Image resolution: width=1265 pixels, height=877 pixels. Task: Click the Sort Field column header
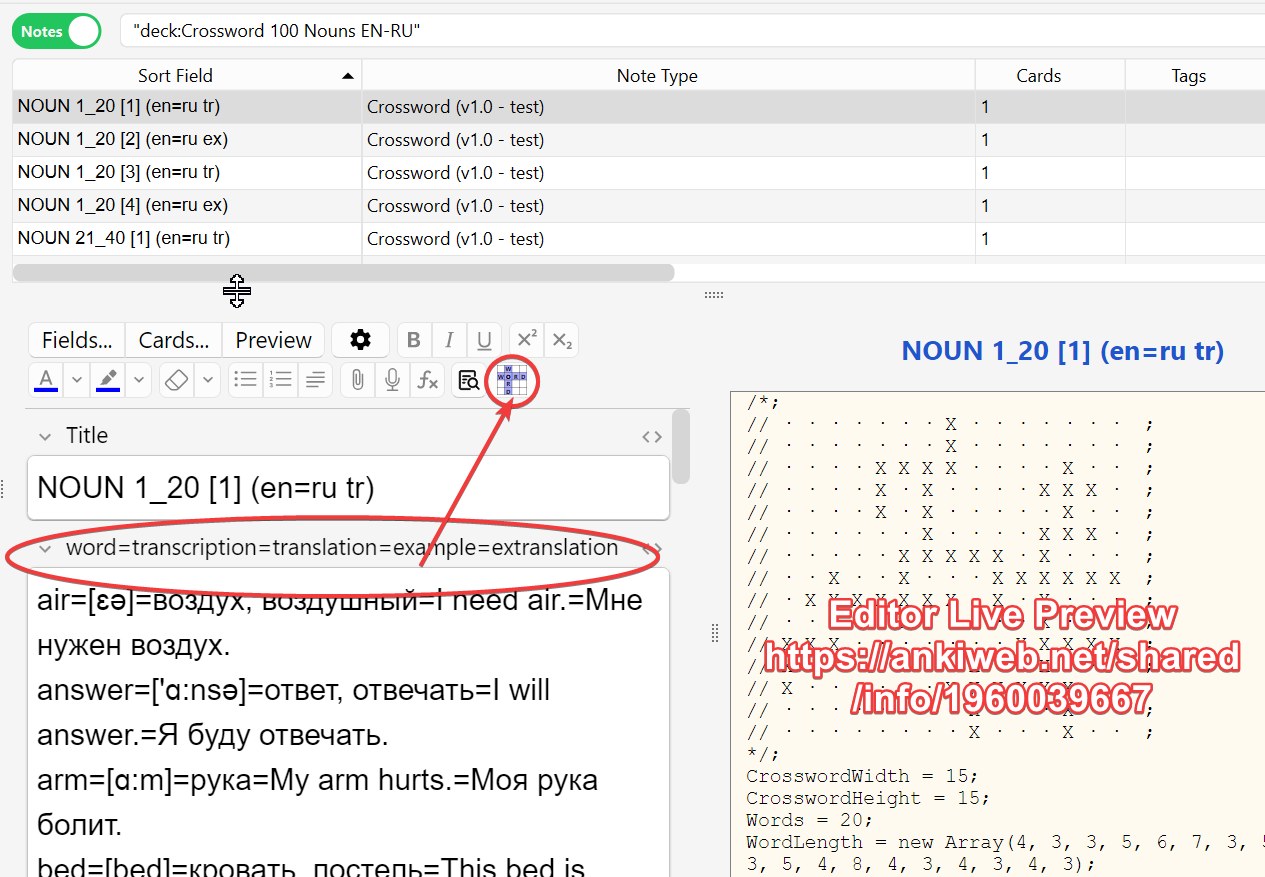pos(175,76)
